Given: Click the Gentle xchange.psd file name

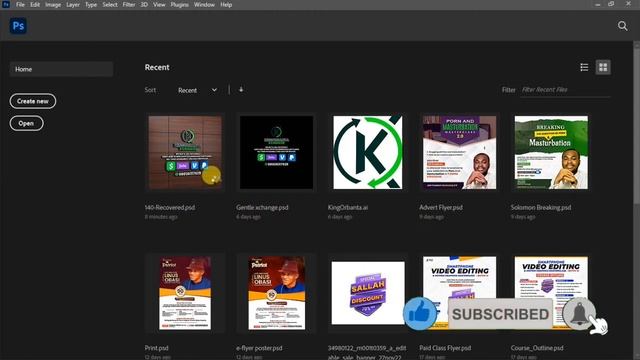Looking at the screenshot, I should click(262, 207).
